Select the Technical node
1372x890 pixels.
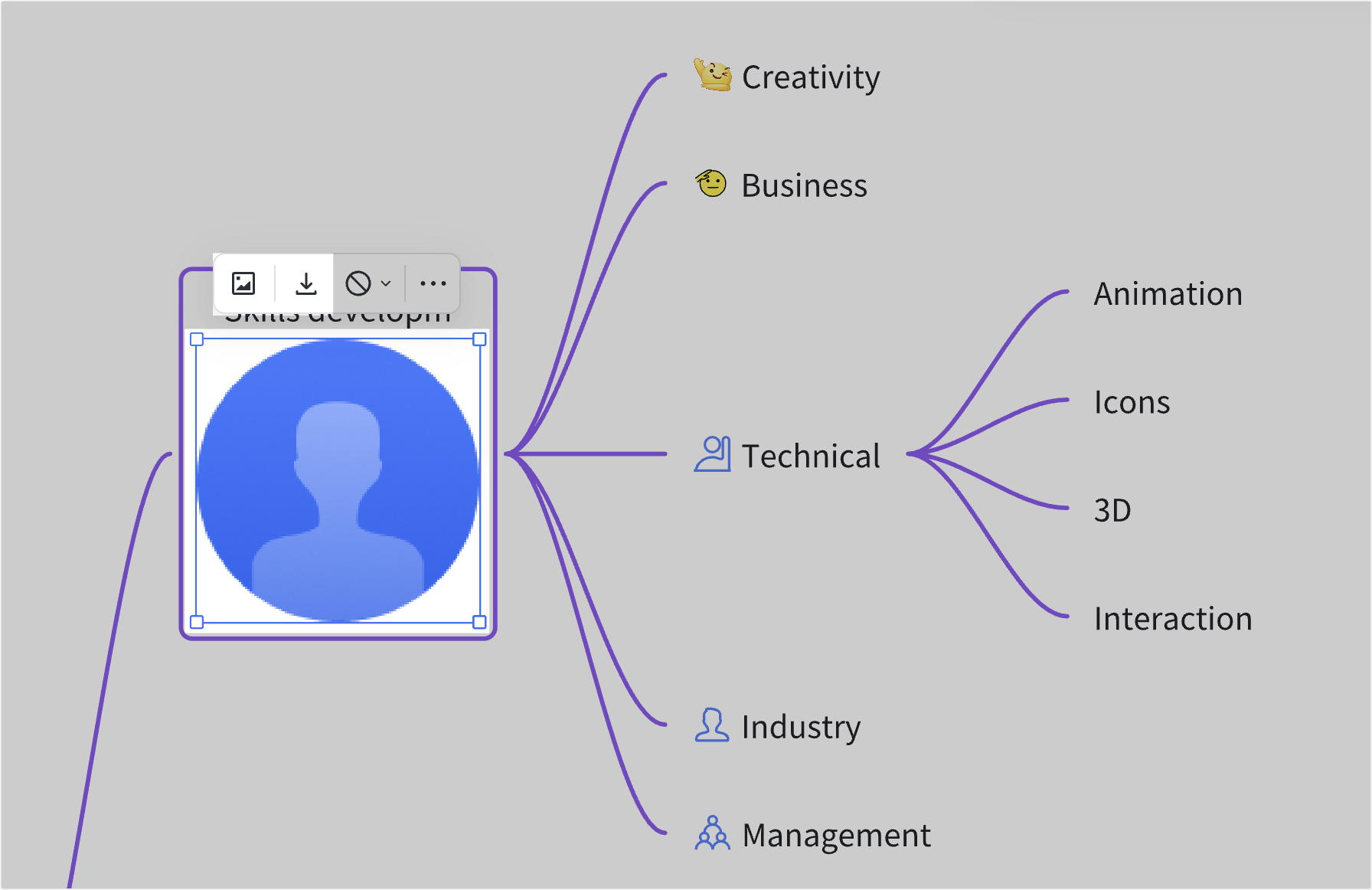811,456
